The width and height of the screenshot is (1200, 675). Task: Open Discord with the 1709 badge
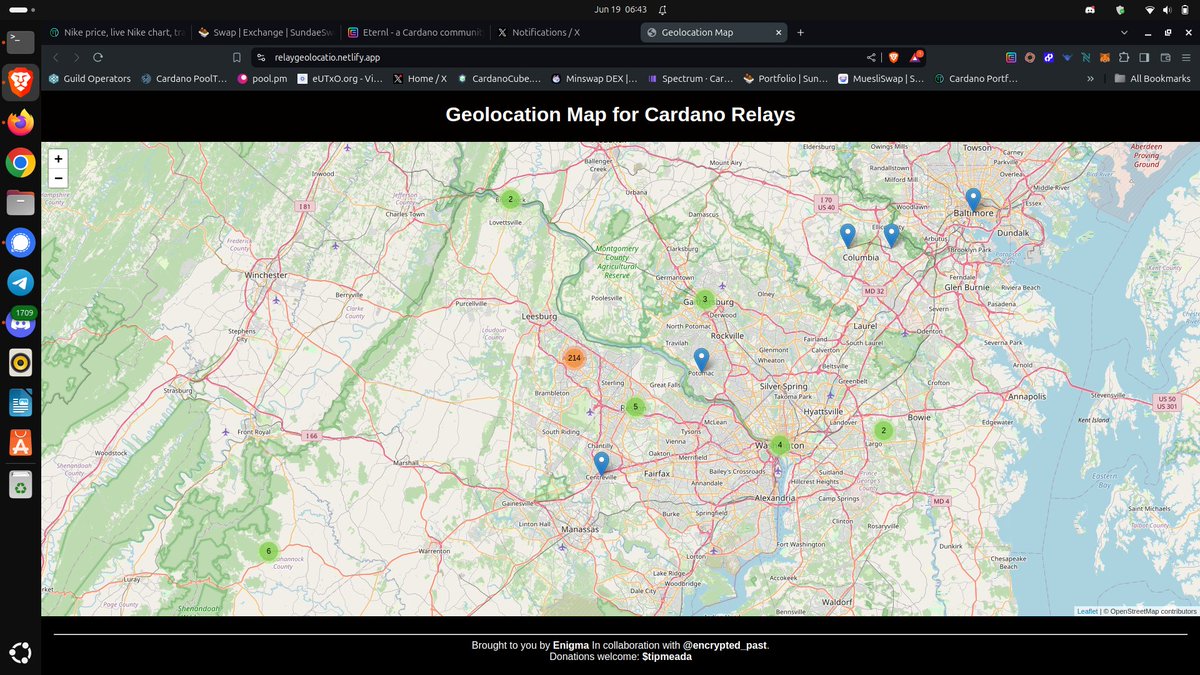(x=20, y=322)
